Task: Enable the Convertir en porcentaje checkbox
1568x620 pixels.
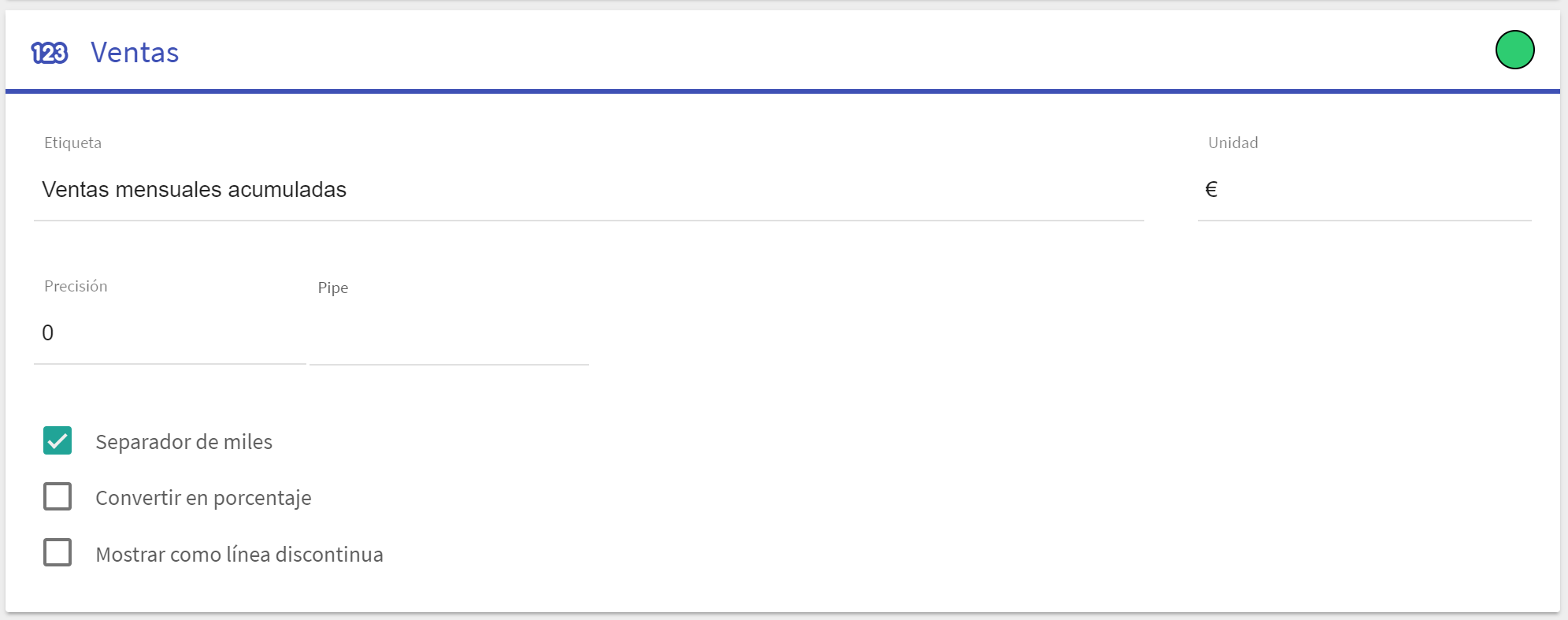Action: (57, 497)
